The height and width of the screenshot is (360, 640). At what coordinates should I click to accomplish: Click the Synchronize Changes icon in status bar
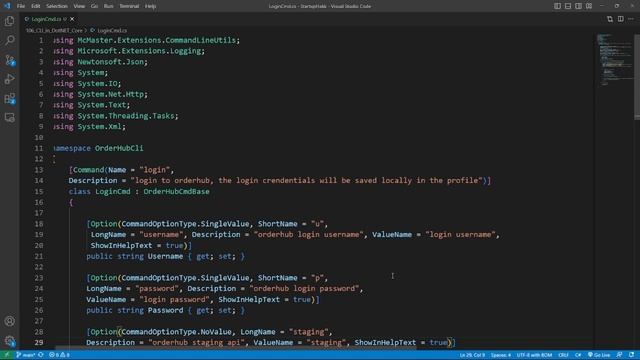pos(41,355)
